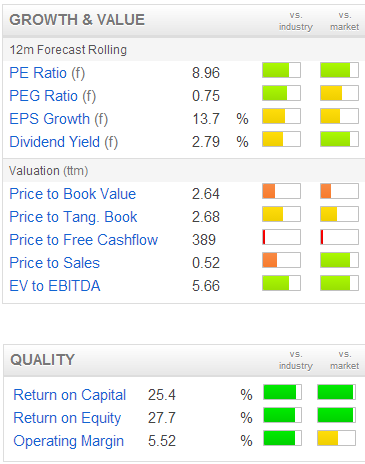Click Return on Capital vs. industry bar
The image size is (365, 464).
(282, 392)
